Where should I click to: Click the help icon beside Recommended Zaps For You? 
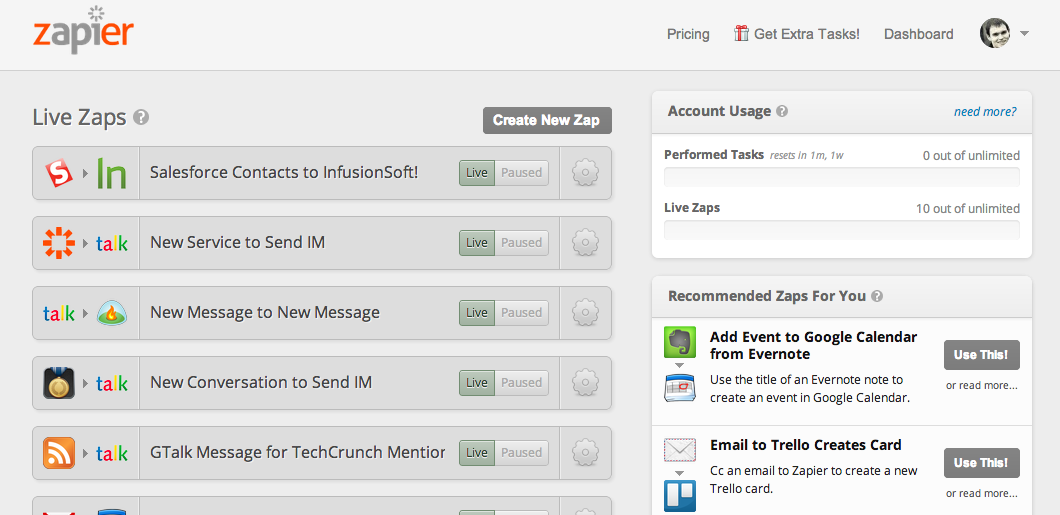(877, 296)
